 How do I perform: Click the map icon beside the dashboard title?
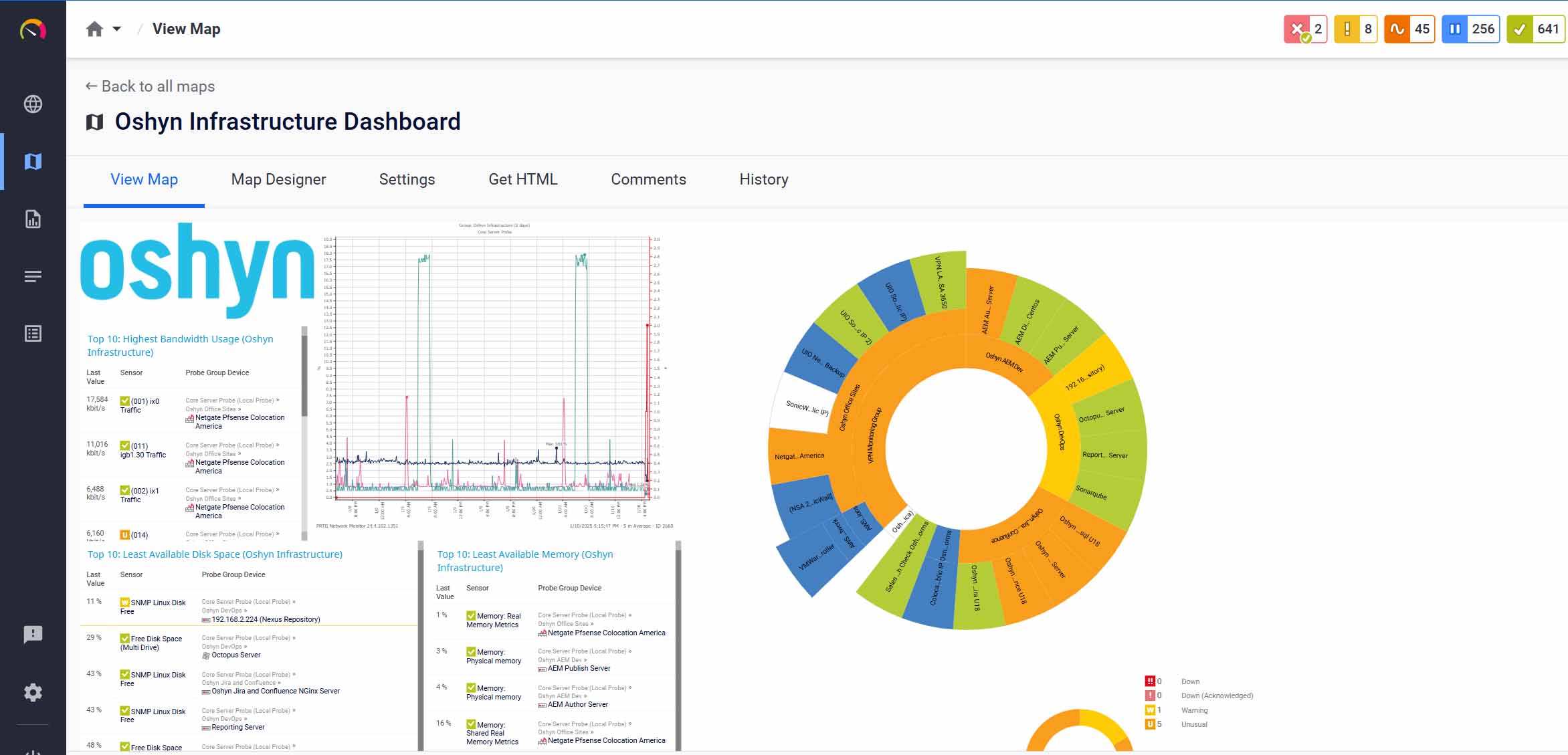pos(94,122)
